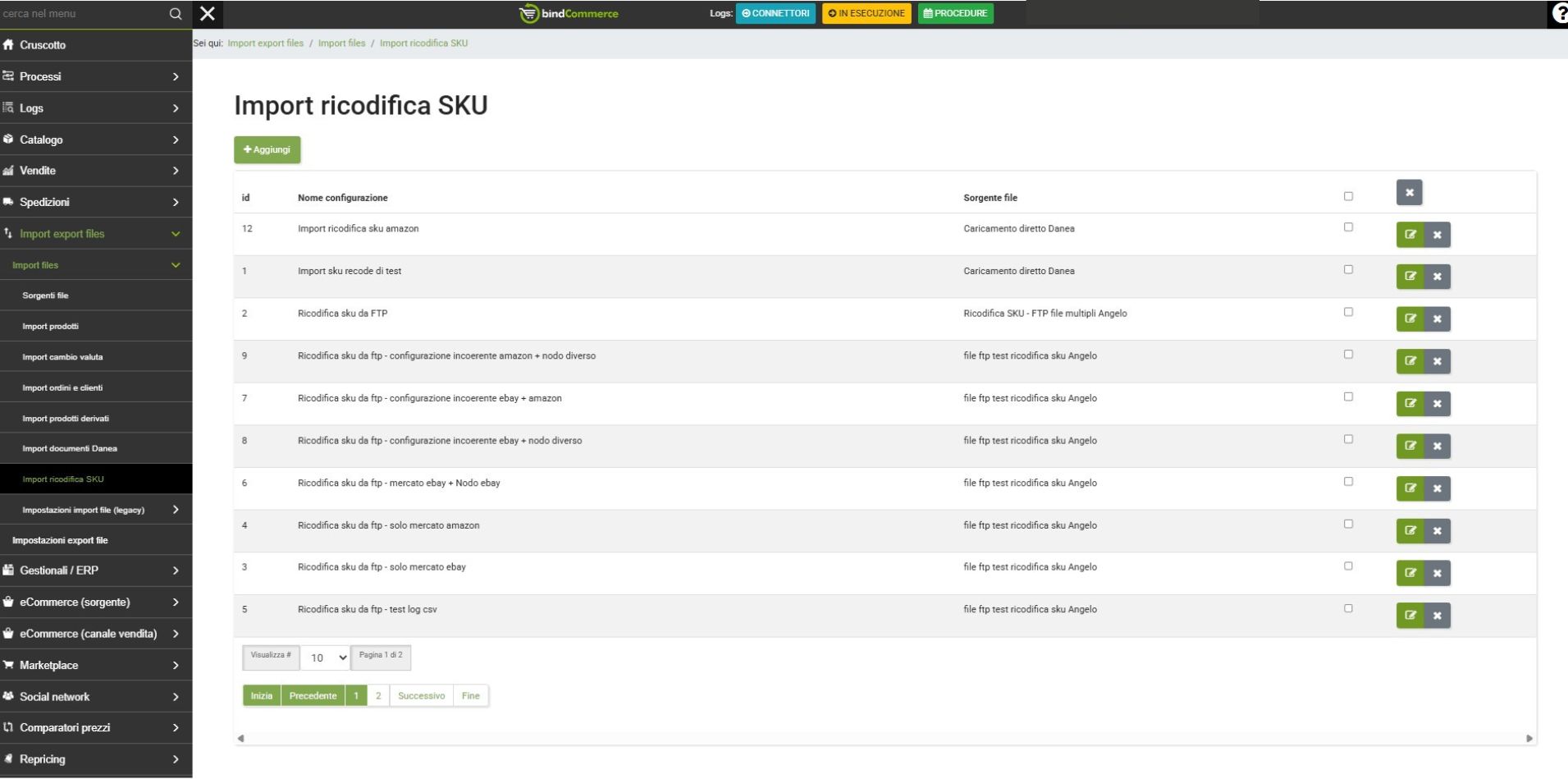The height and width of the screenshot is (779, 1568).
Task: Tick the checkbox for solo mercato ebay row
Action: pos(1348,566)
